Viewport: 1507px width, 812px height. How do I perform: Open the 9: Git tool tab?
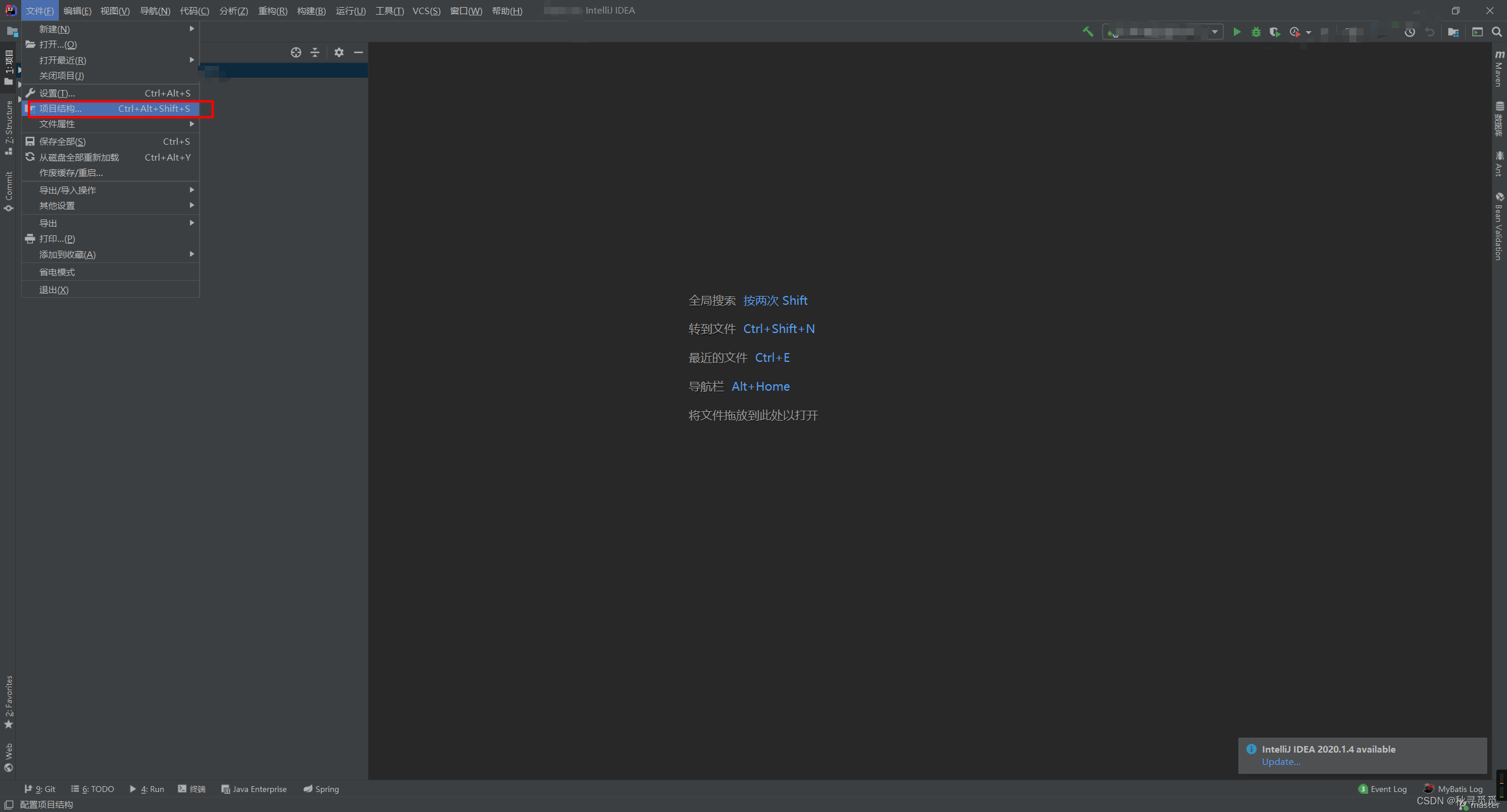40,789
